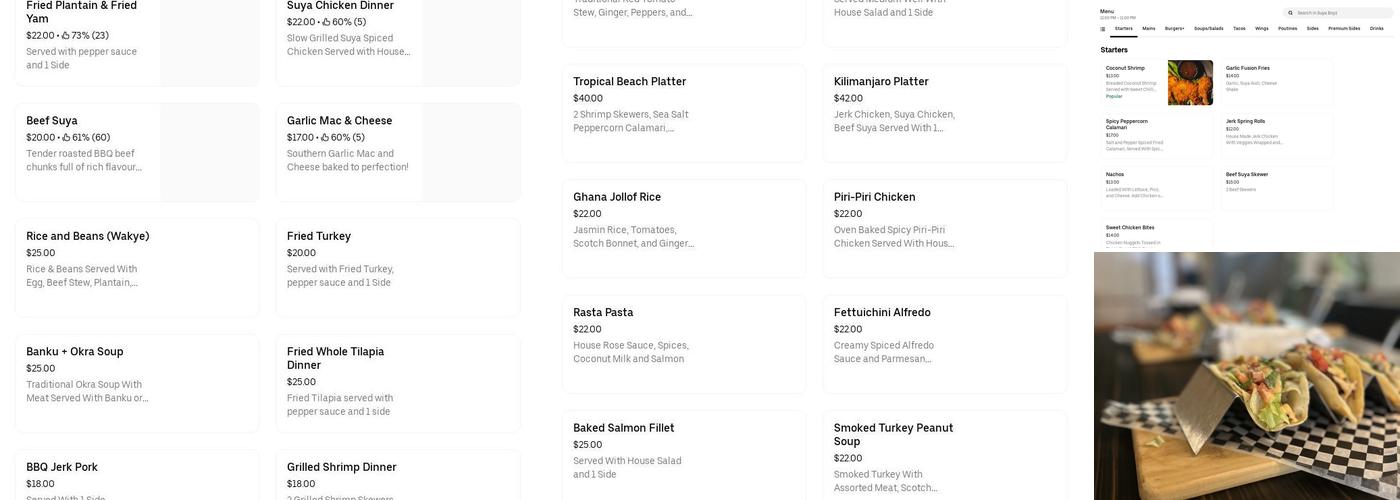
Task: Open the Tacos menu tab
Action: coord(1239,29)
